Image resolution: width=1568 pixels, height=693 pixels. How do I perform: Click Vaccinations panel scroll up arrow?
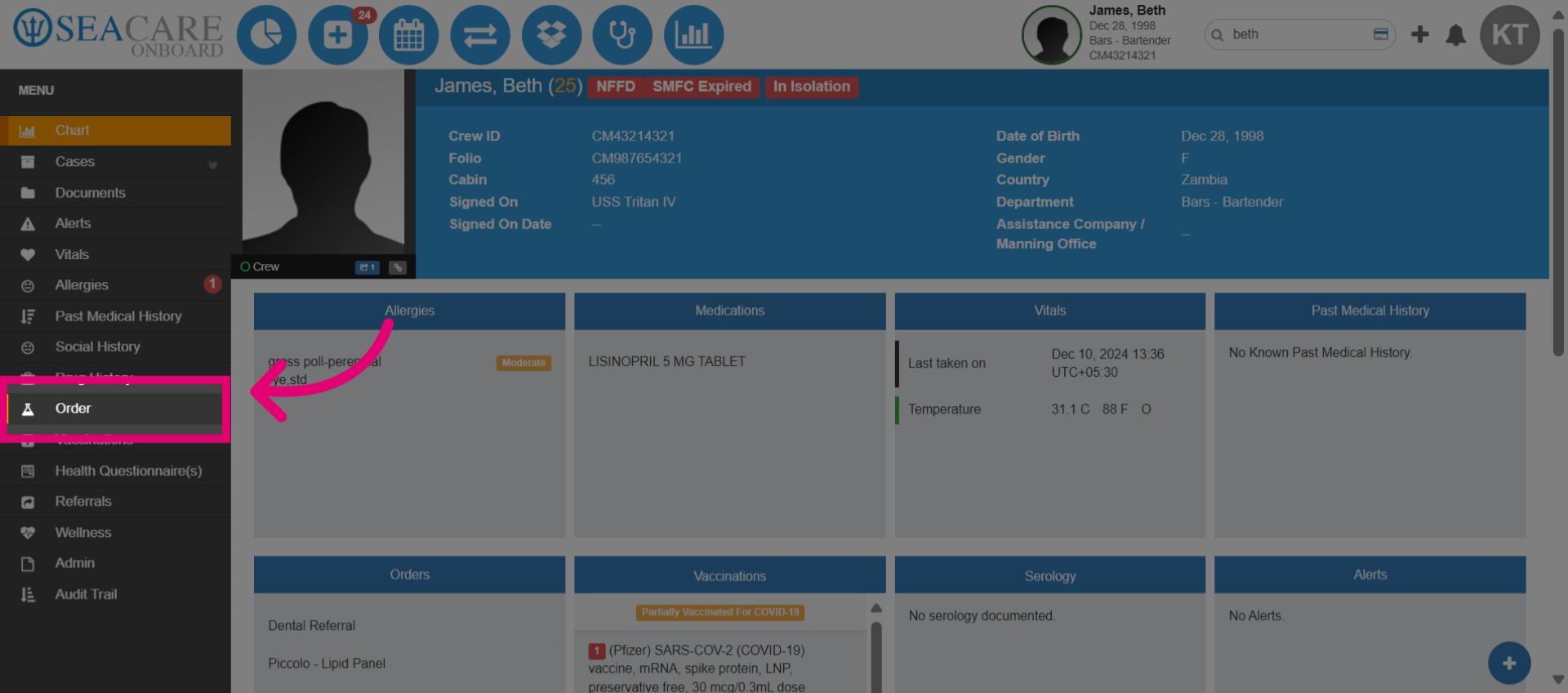[876, 608]
